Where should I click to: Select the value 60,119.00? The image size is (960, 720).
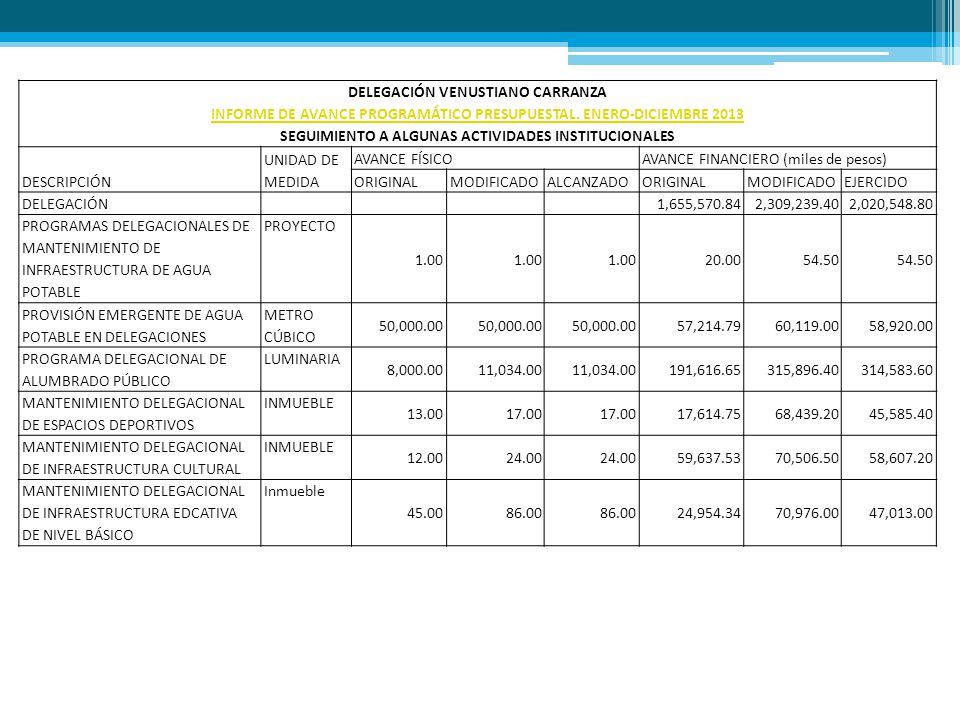coord(806,326)
